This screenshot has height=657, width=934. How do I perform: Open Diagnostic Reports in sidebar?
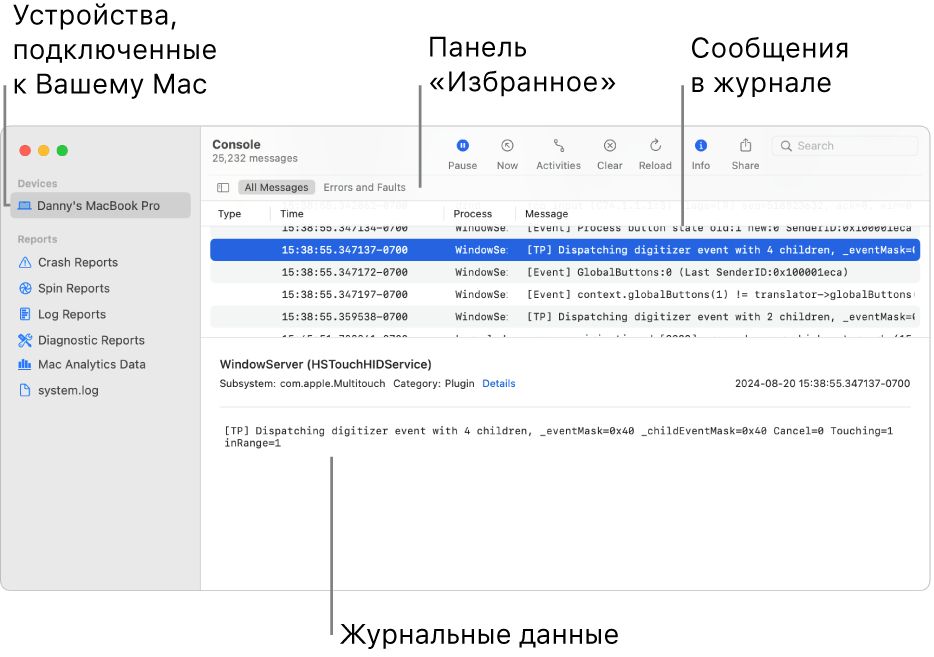point(91,340)
